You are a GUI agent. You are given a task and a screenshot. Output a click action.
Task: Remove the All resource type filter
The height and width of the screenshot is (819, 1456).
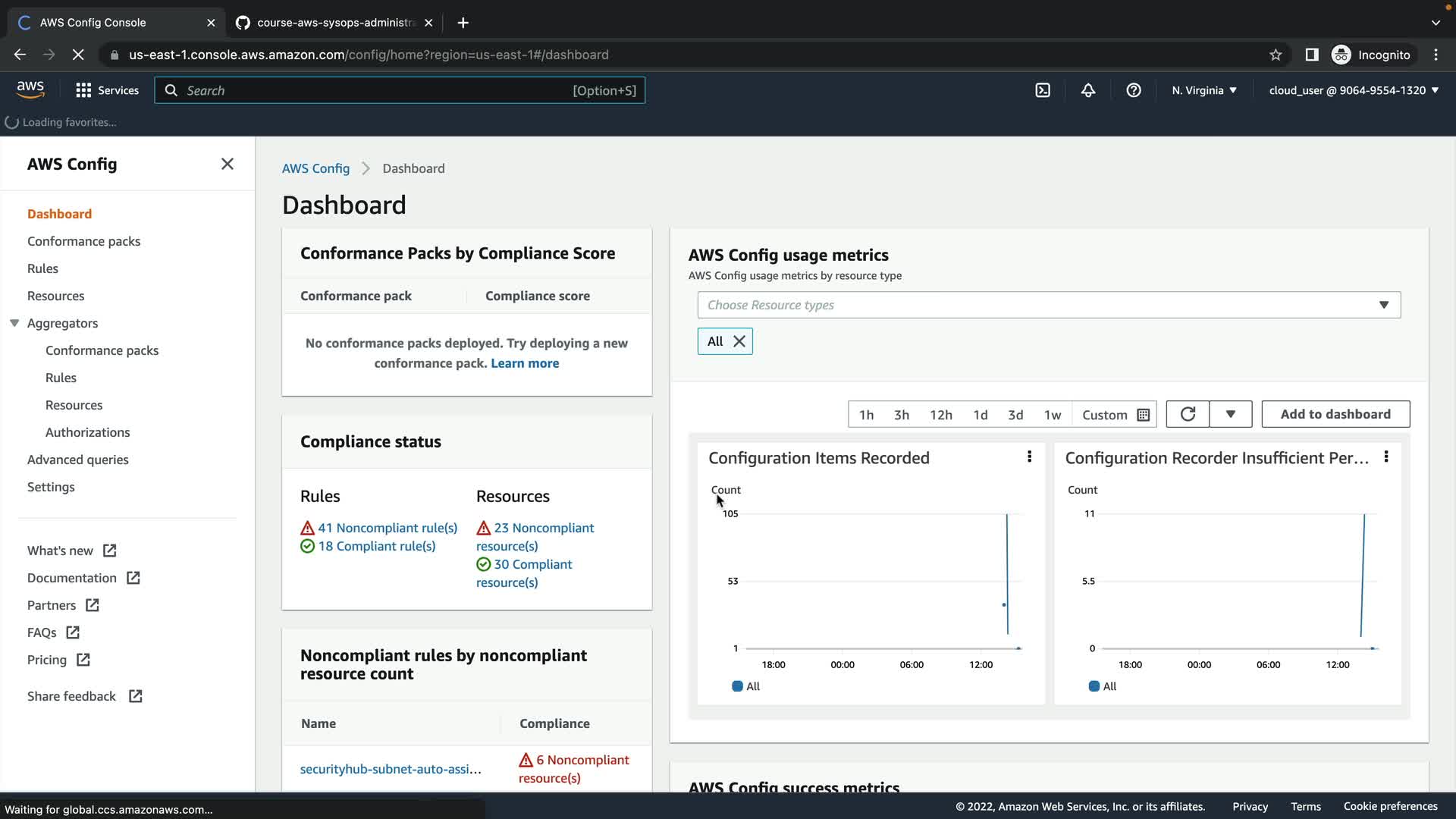tap(739, 341)
